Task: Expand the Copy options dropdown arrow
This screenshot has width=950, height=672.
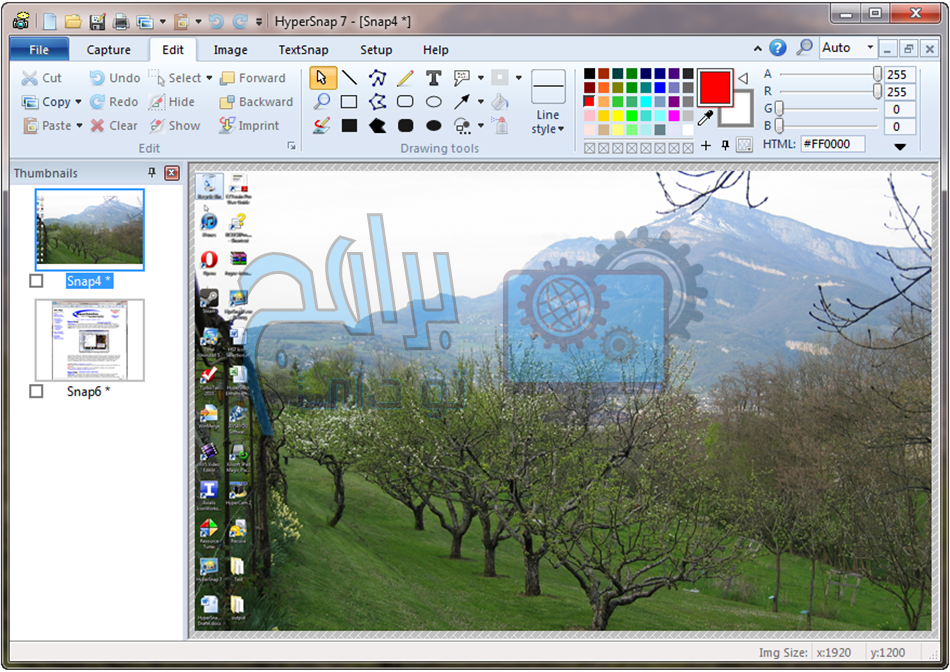Action: [79, 102]
